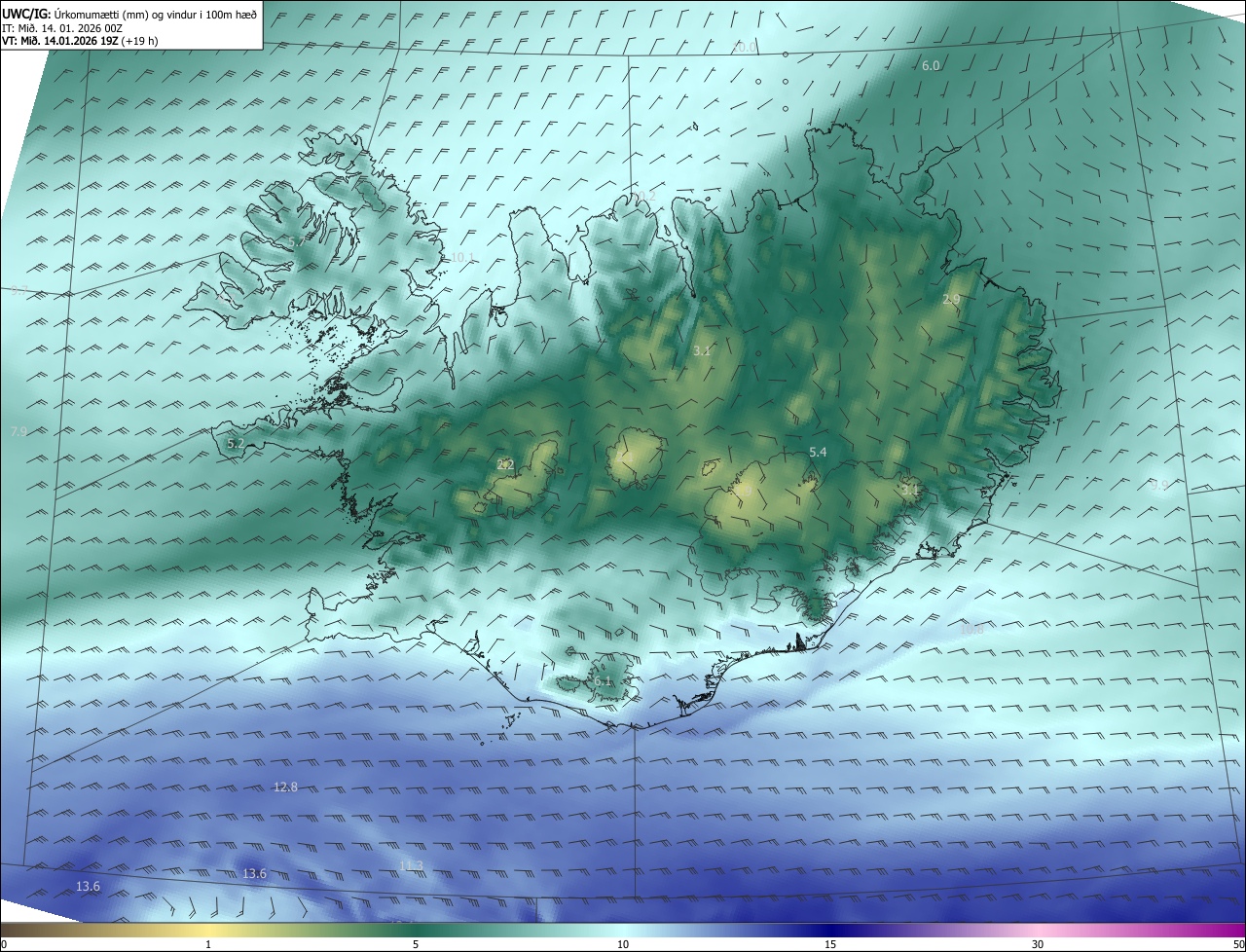Viewport: 1246px width, 952px height.
Task: Click the 10.1 value label on the map
Action: click(461, 258)
